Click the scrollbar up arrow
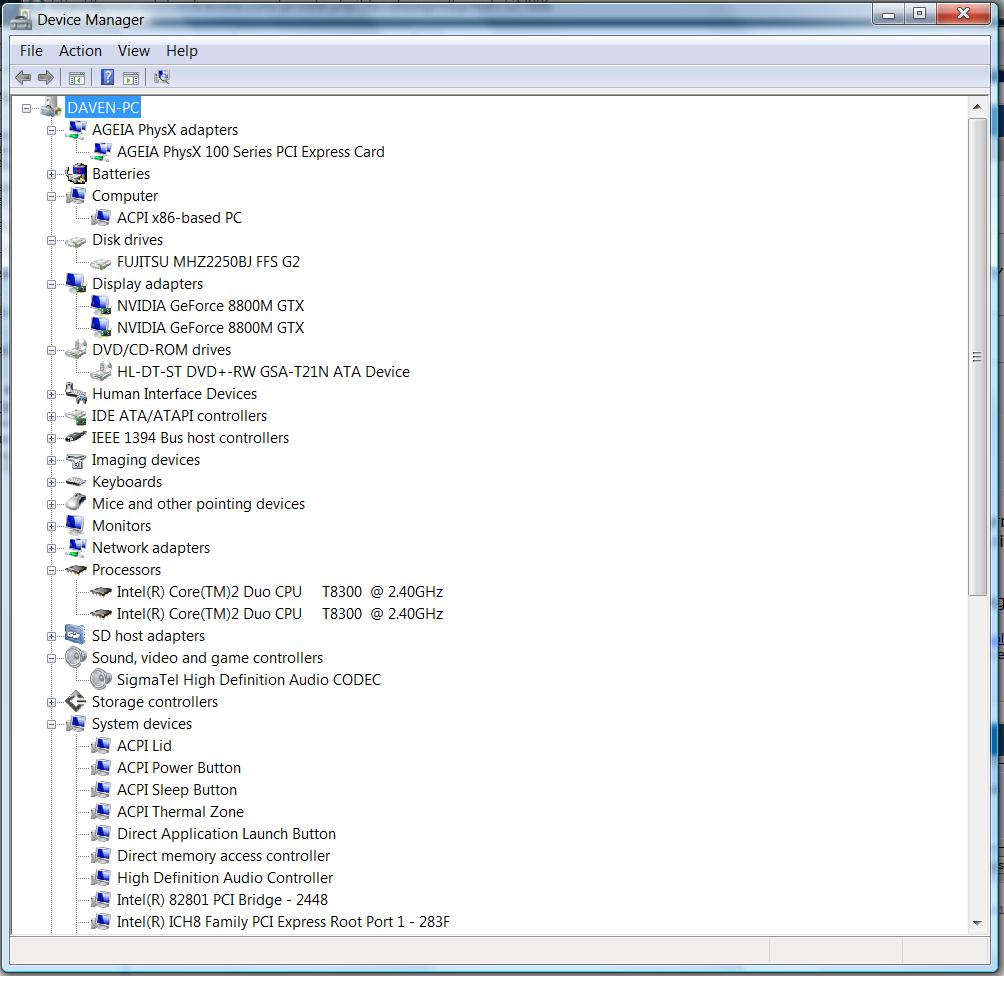This screenshot has width=1004, height=1000. [977, 107]
